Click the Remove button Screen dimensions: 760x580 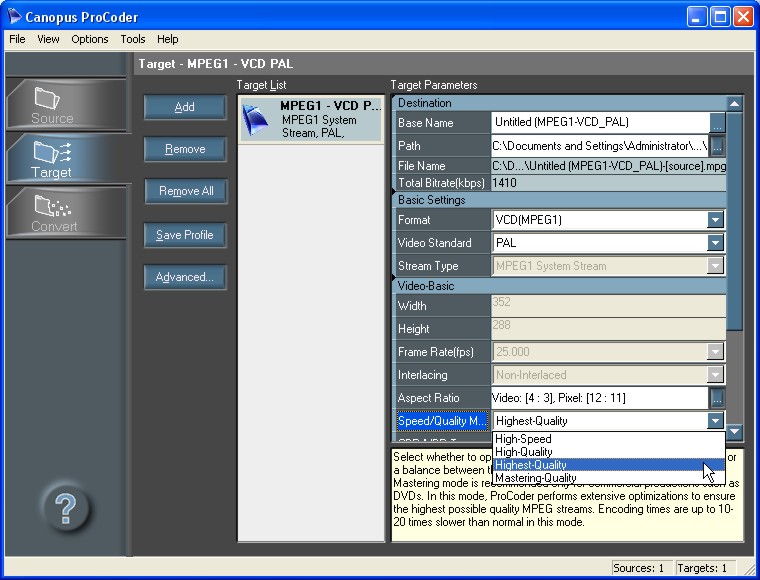point(185,149)
